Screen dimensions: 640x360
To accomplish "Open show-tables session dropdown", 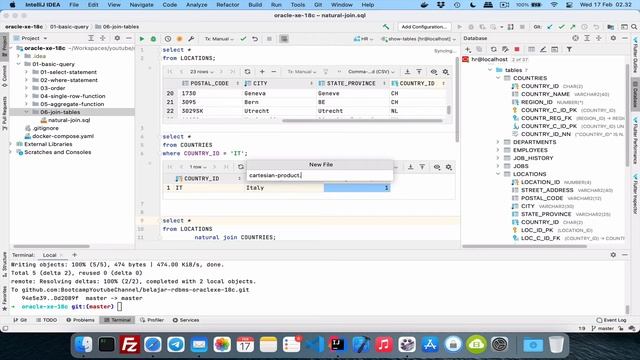I will click(419, 39).
